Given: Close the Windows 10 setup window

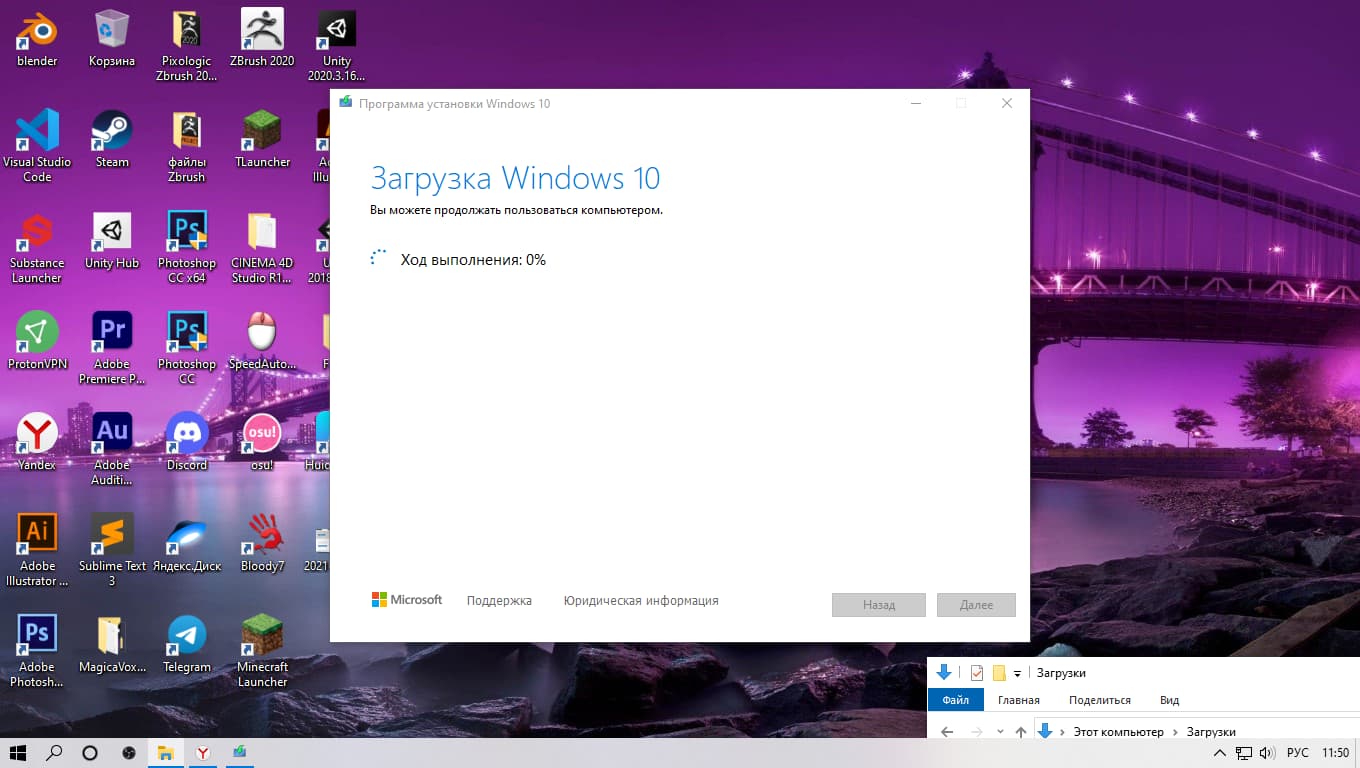Looking at the screenshot, I should (x=1007, y=103).
